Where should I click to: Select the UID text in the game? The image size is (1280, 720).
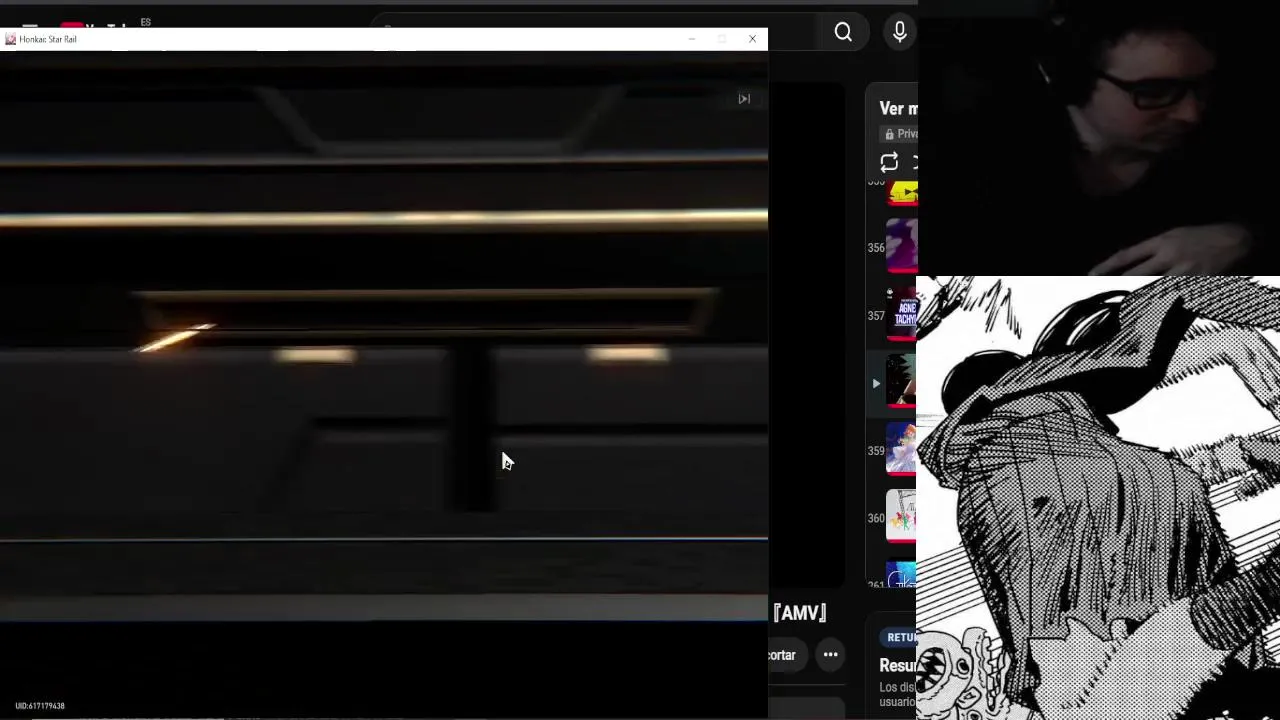pyautogui.click(x=40, y=706)
